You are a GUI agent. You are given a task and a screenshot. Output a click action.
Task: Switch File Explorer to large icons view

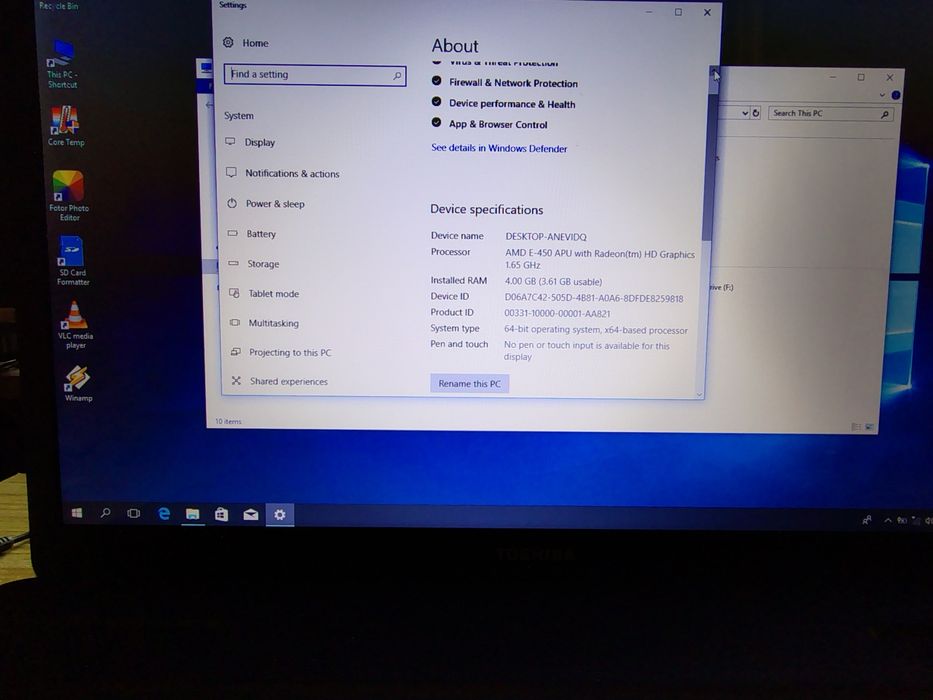coord(869,427)
